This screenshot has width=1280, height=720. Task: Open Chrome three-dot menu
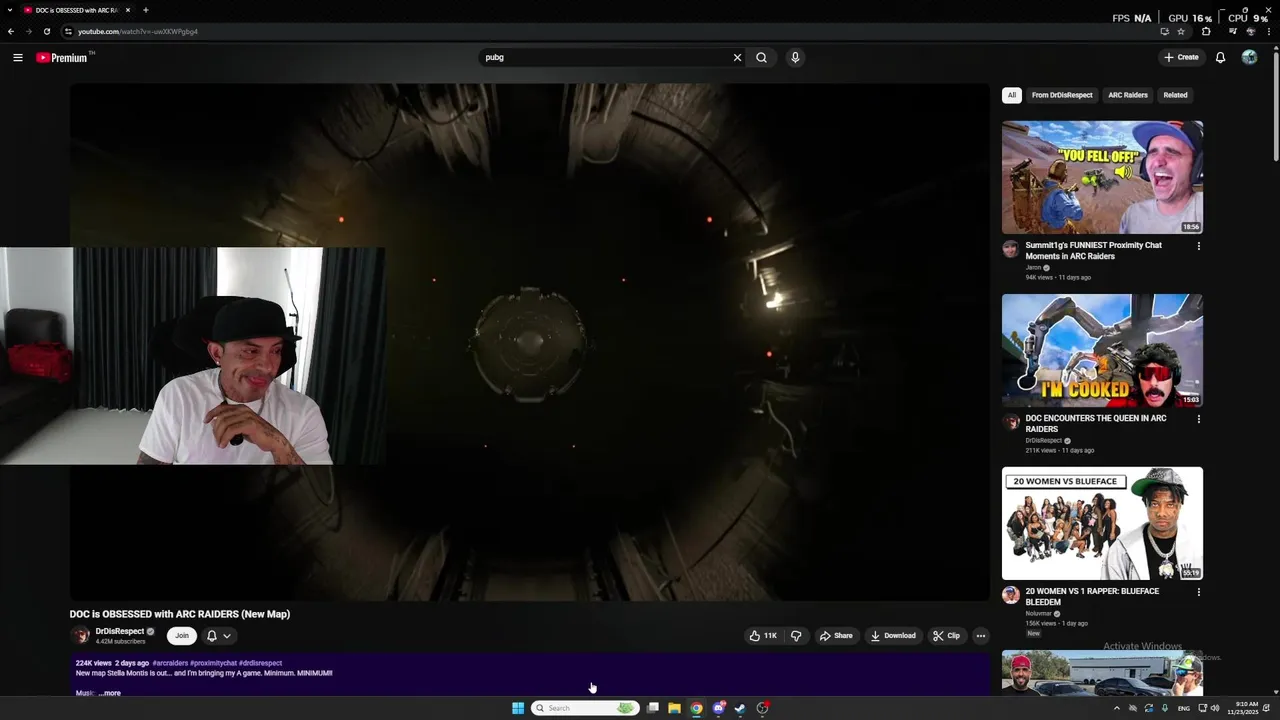(x=1268, y=31)
